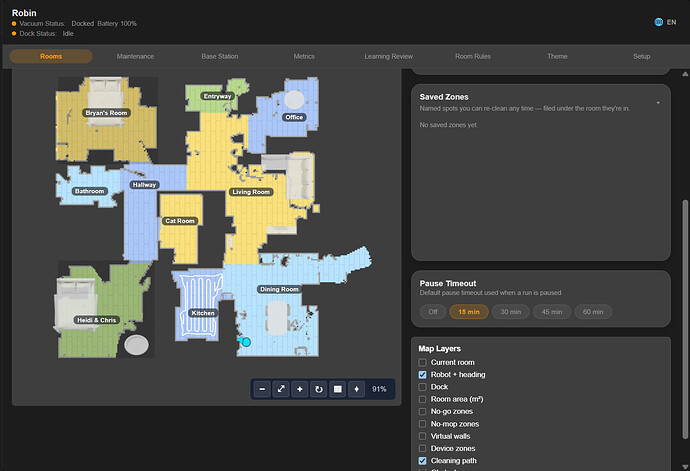The height and width of the screenshot is (471, 690).
Task: Enable the No-mop zones layer
Action: point(422,424)
